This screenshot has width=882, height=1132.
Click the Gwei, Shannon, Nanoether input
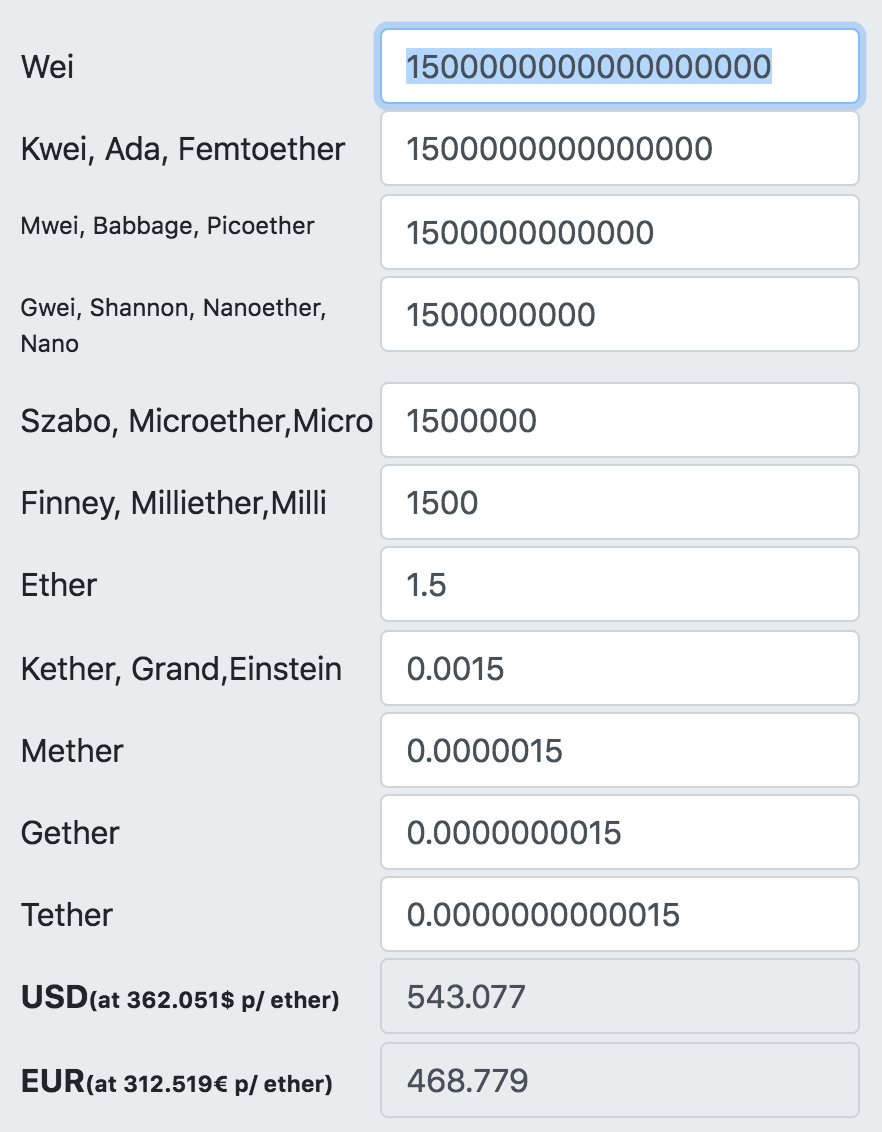pyautogui.click(x=619, y=315)
